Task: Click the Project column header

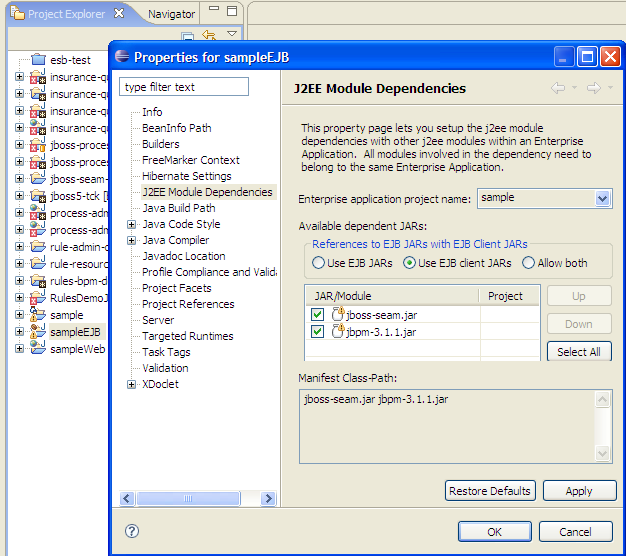Action: 509,296
